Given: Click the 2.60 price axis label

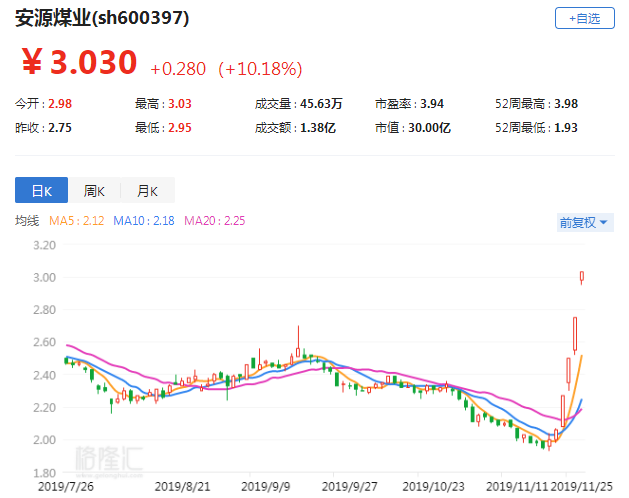Looking at the screenshot, I should click(45, 342).
